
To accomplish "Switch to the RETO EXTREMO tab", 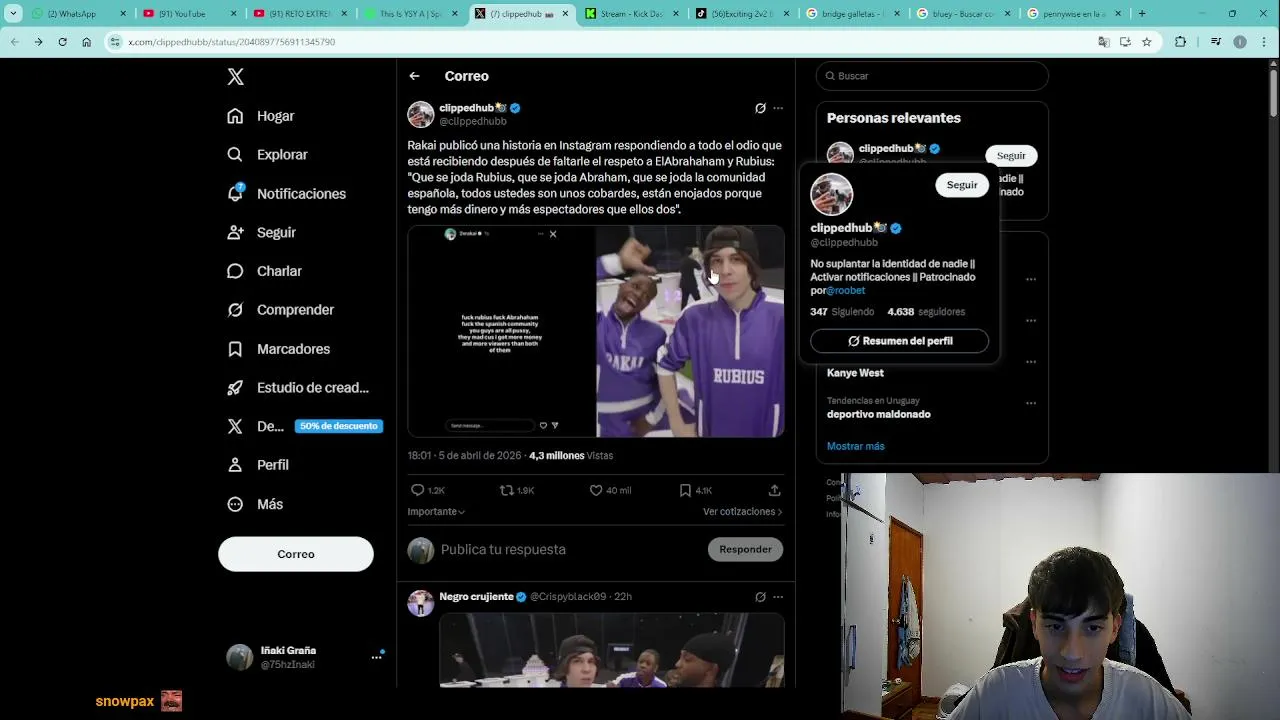I will coord(298,14).
